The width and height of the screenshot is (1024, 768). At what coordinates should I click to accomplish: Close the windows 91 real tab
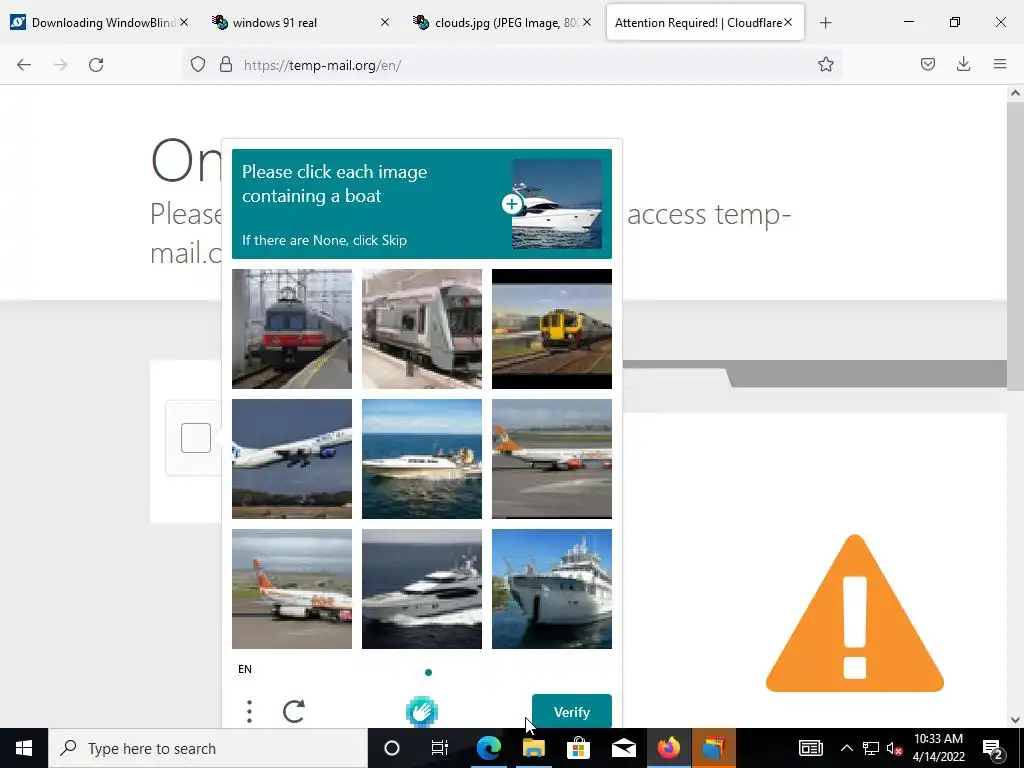(x=385, y=22)
